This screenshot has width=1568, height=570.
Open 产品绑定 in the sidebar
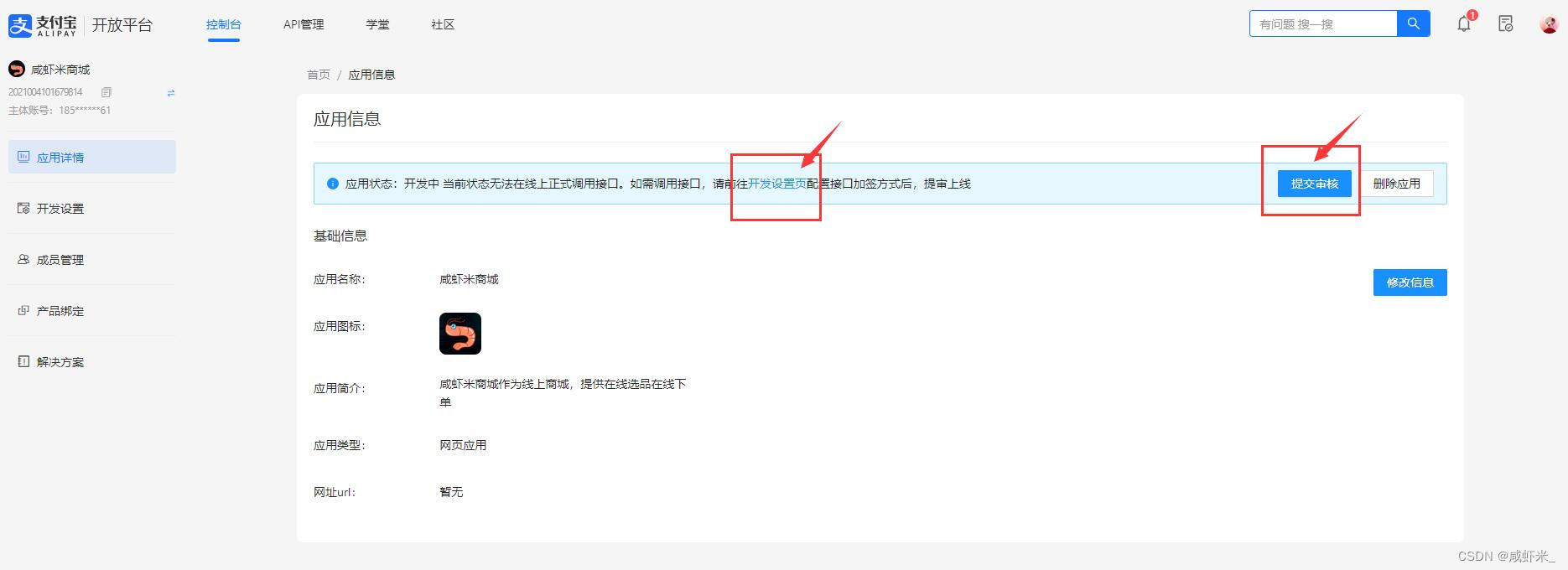click(92, 310)
